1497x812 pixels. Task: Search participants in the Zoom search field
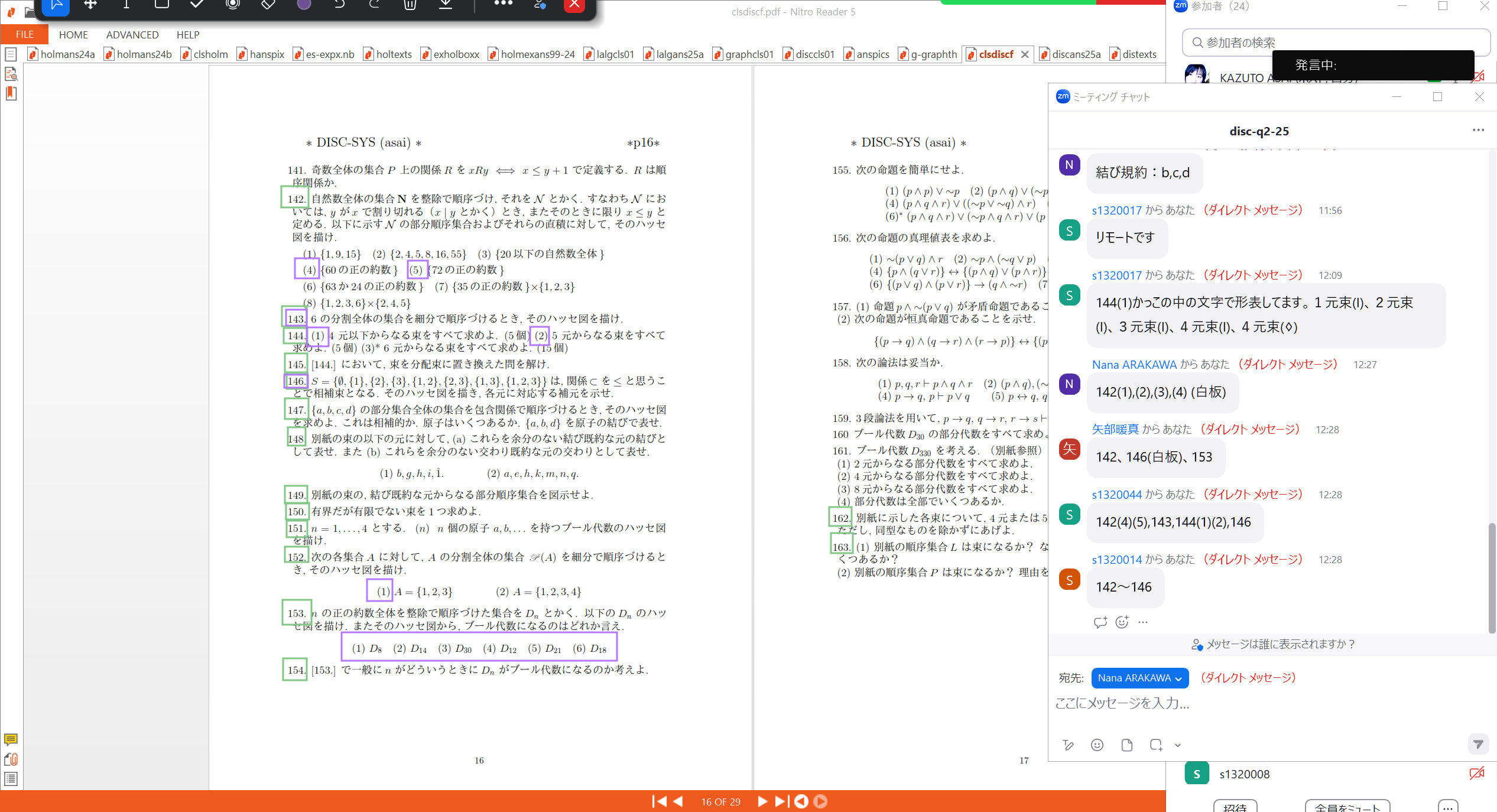1336,43
